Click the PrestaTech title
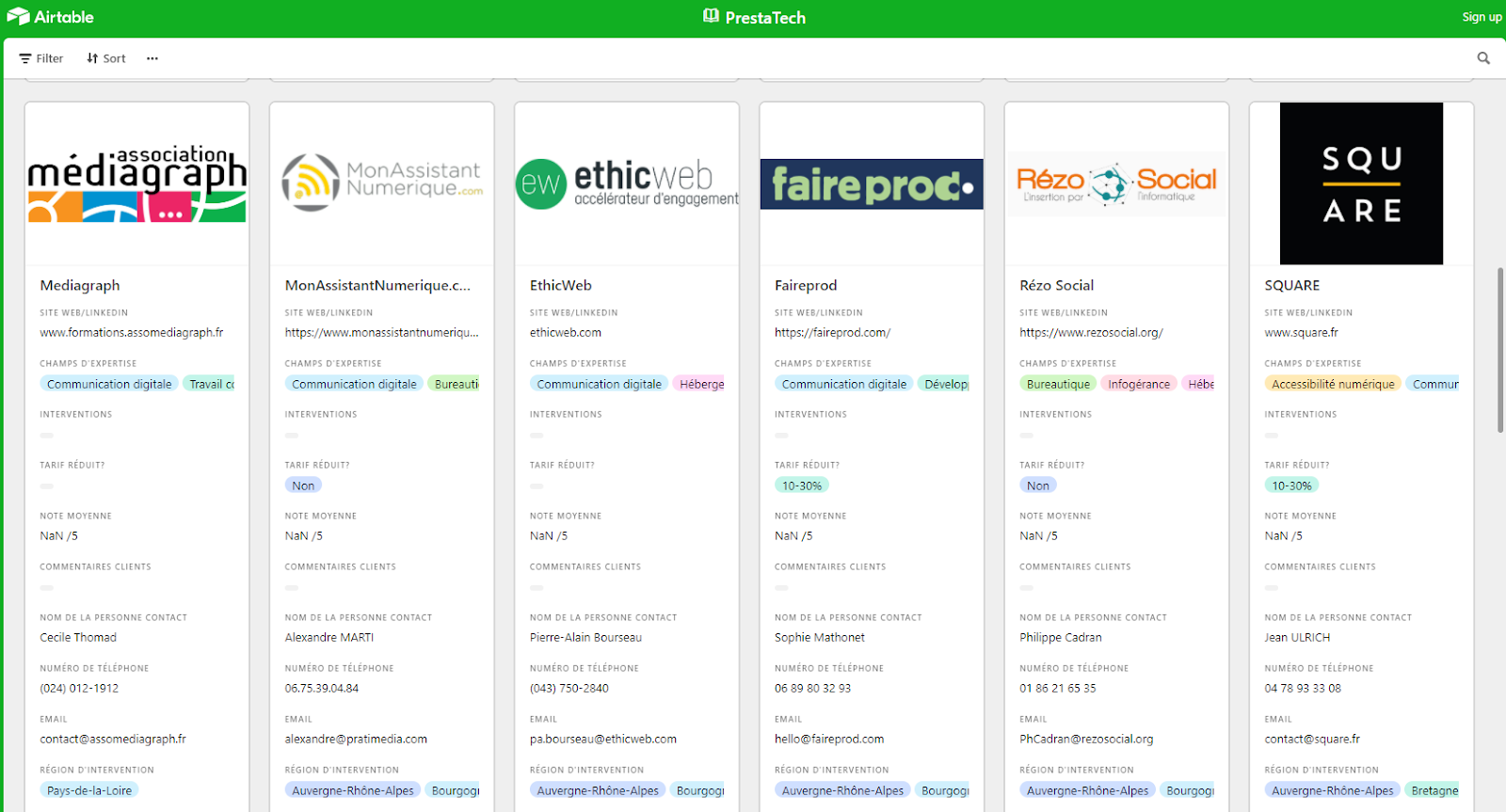The width and height of the screenshot is (1506, 812). (x=765, y=17)
